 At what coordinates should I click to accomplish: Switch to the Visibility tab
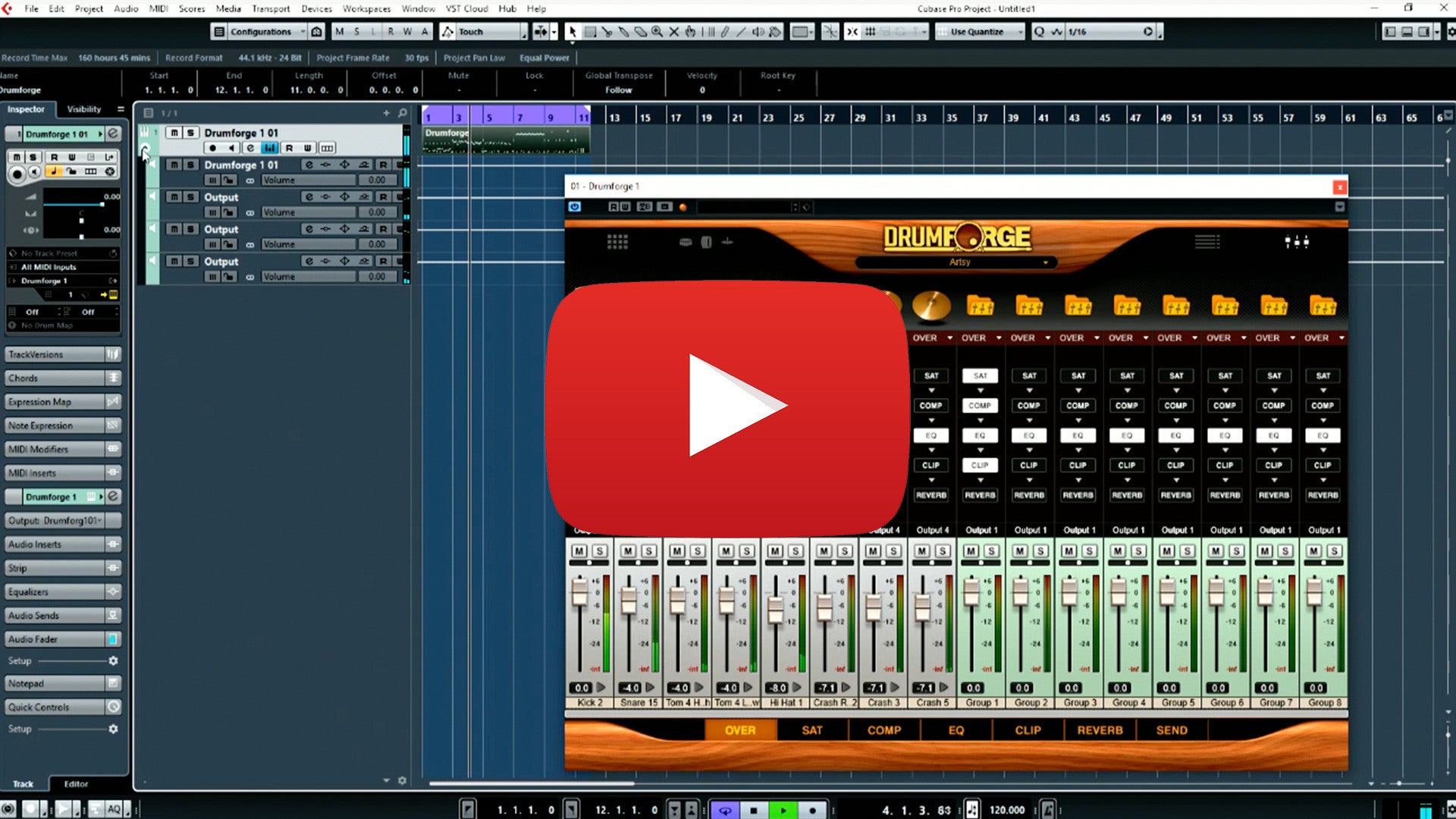click(x=83, y=109)
